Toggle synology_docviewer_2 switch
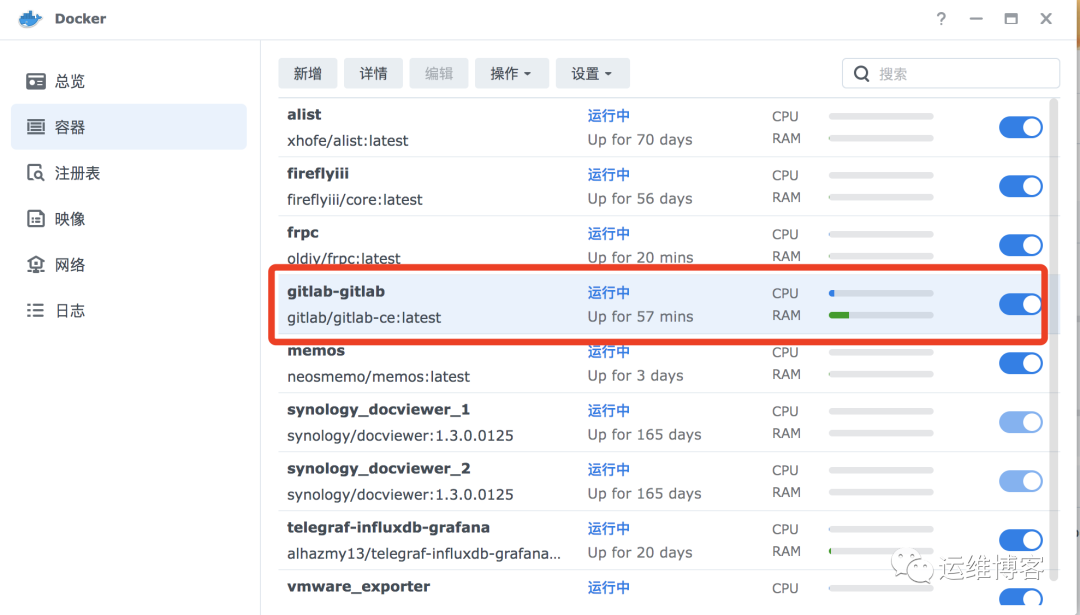Viewport: 1080px width, 615px height. [1021, 481]
